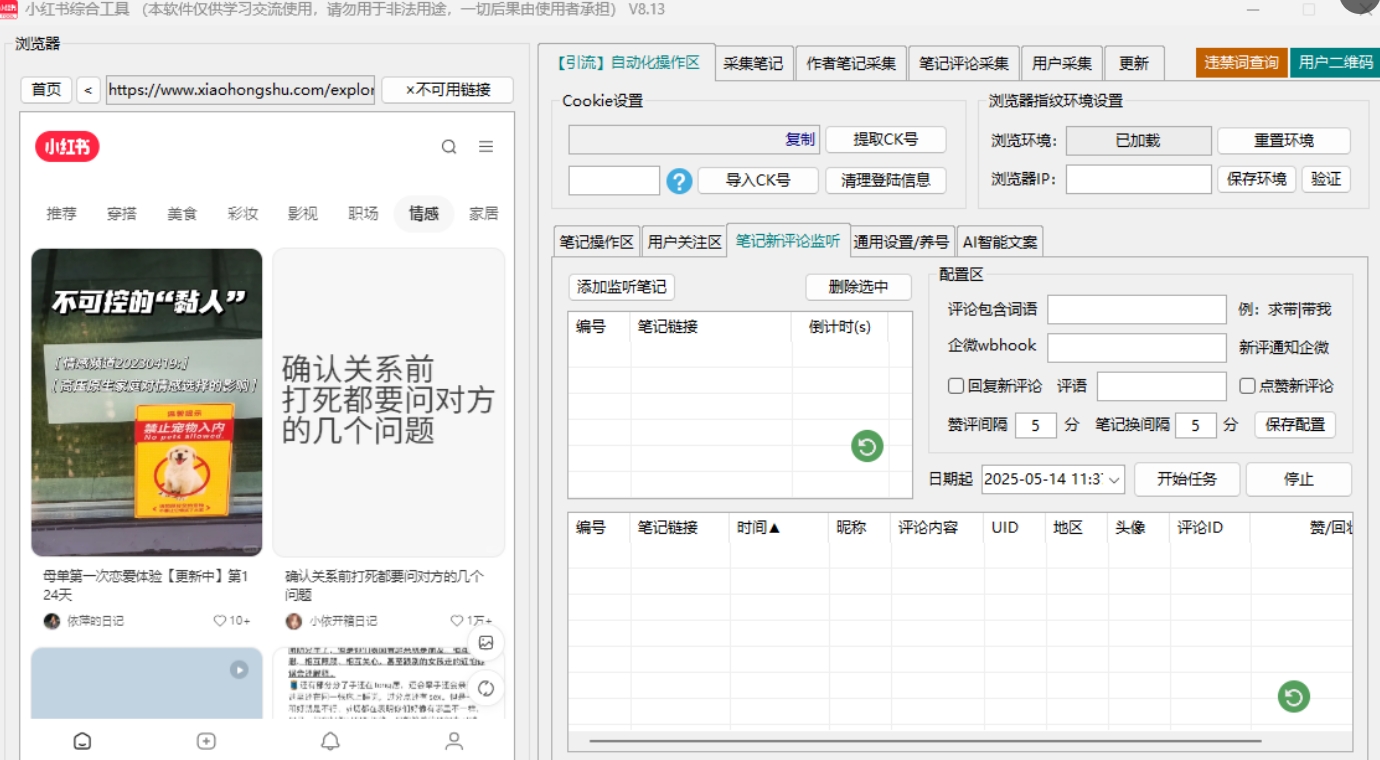This screenshot has height=760, width=1380.
Task: Click the search magnifier icon in Xiaohongshu
Action: click(449, 147)
